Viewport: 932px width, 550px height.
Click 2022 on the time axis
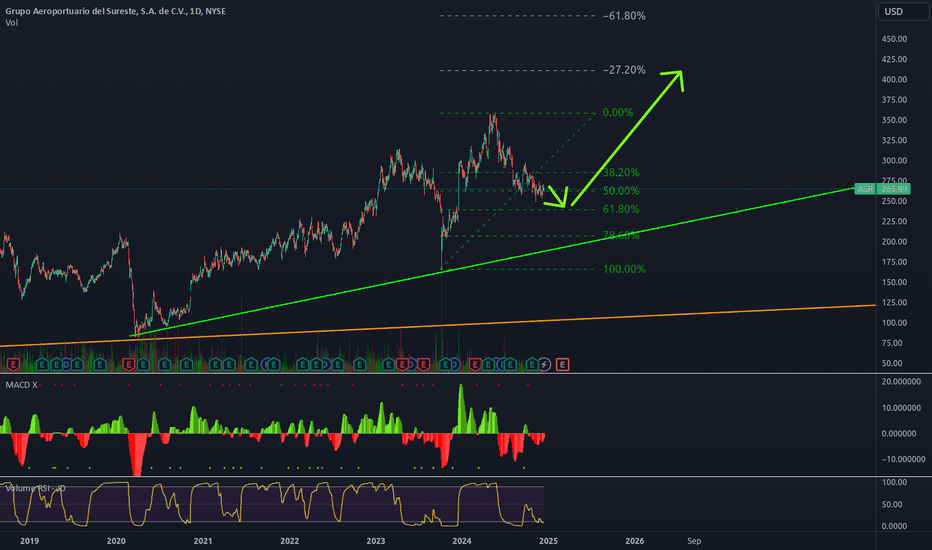tap(289, 541)
